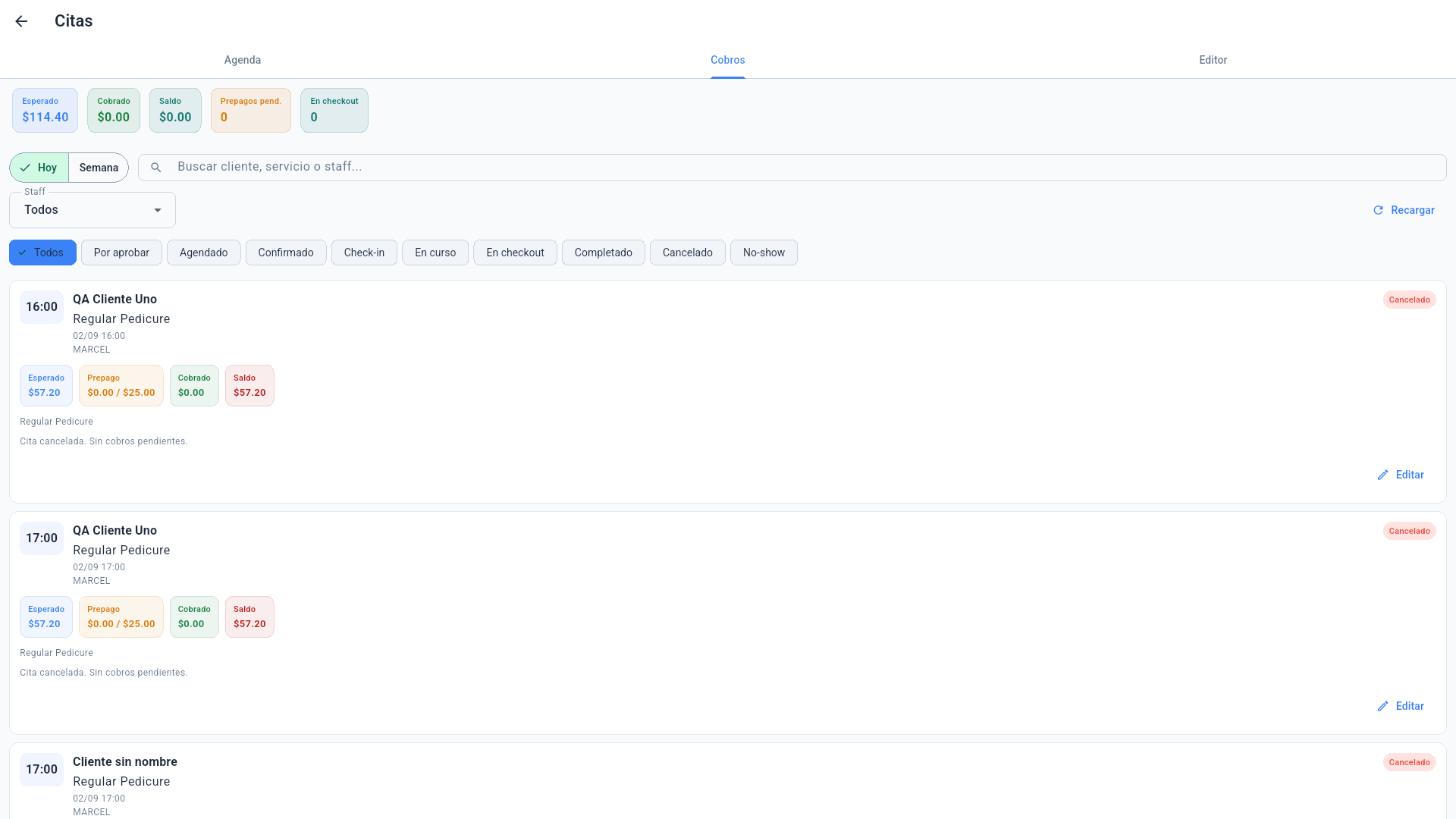Viewport: 1456px width, 819px height.
Task: Click the checkmark icon on the Todos chip
Action: coord(22,253)
